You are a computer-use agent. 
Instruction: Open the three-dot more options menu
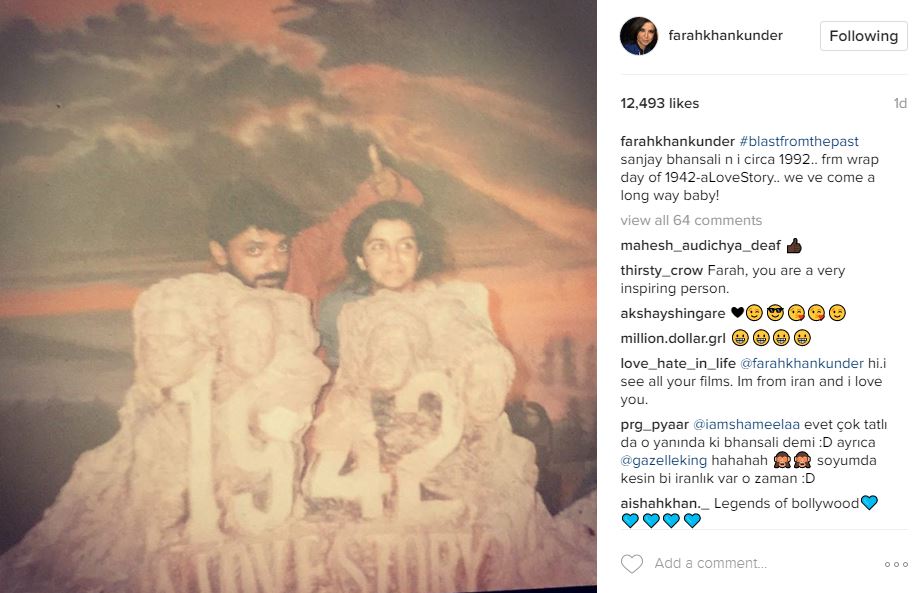click(x=896, y=564)
